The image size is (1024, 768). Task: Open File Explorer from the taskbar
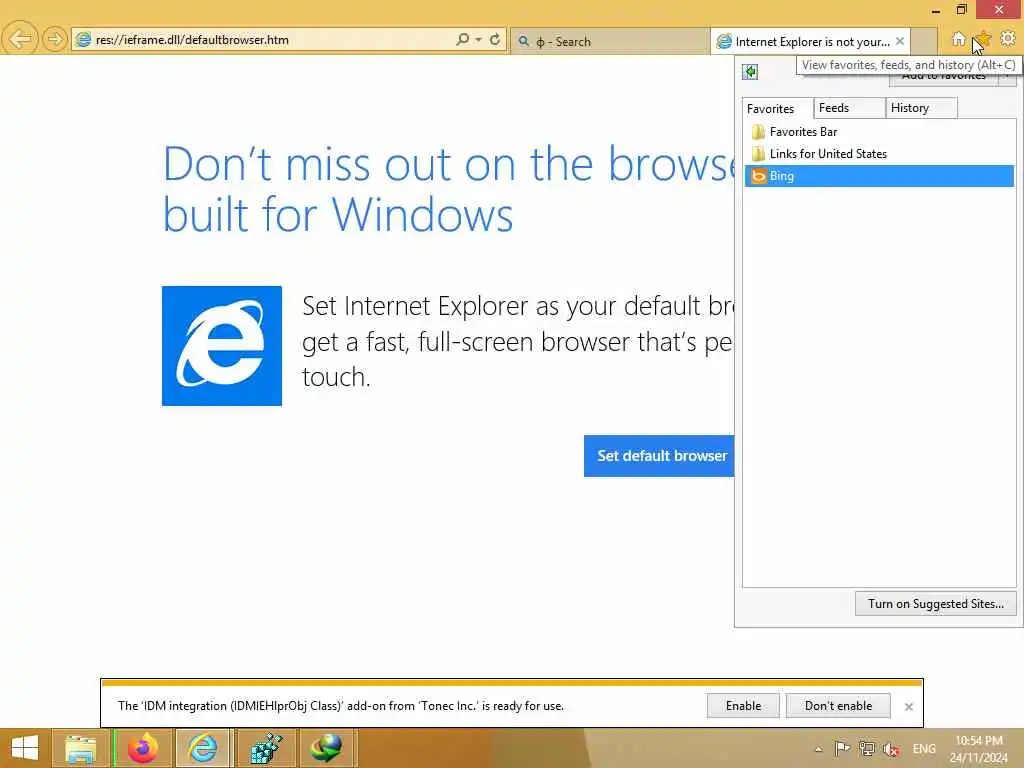tap(80, 748)
